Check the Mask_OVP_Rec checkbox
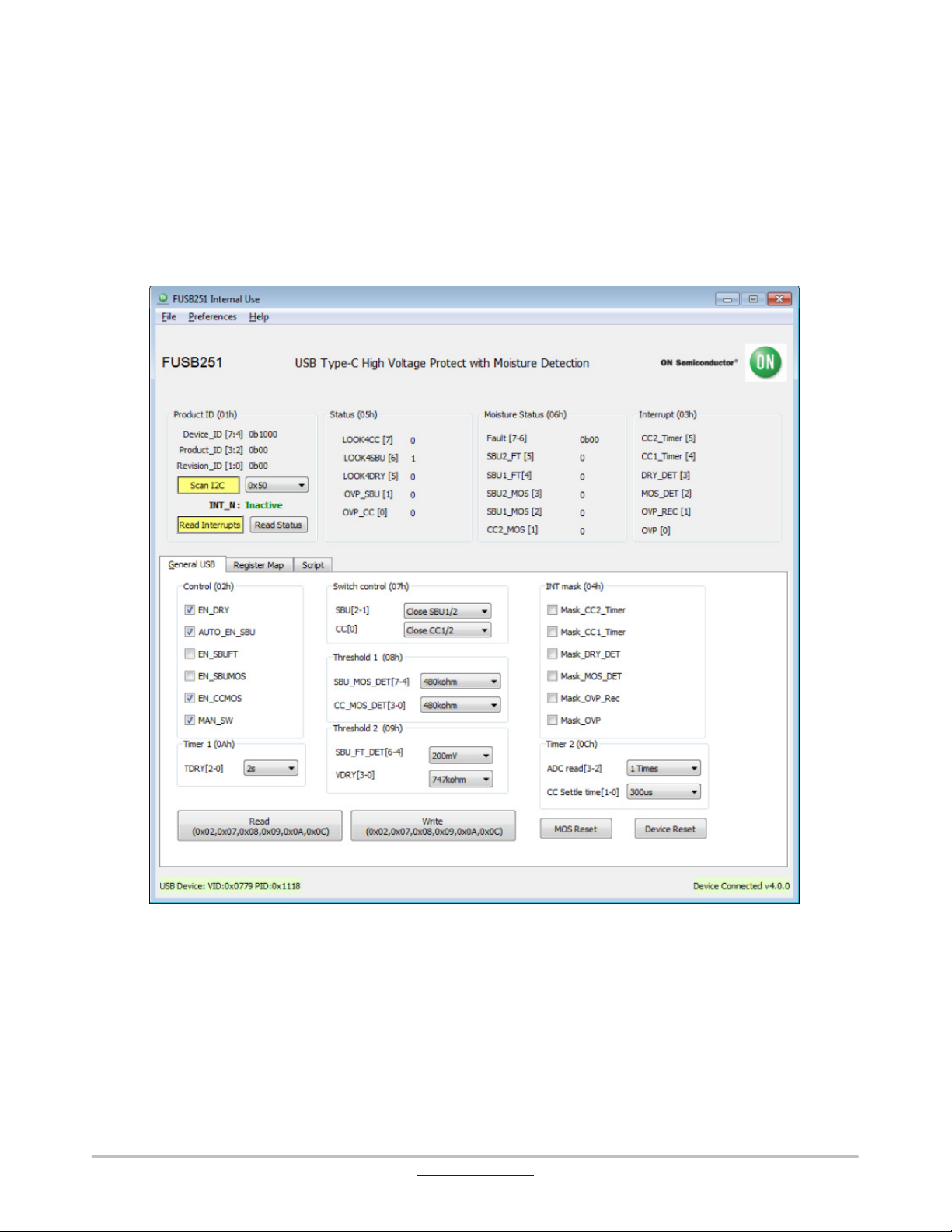The width and height of the screenshot is (952, 1232). 553,698
